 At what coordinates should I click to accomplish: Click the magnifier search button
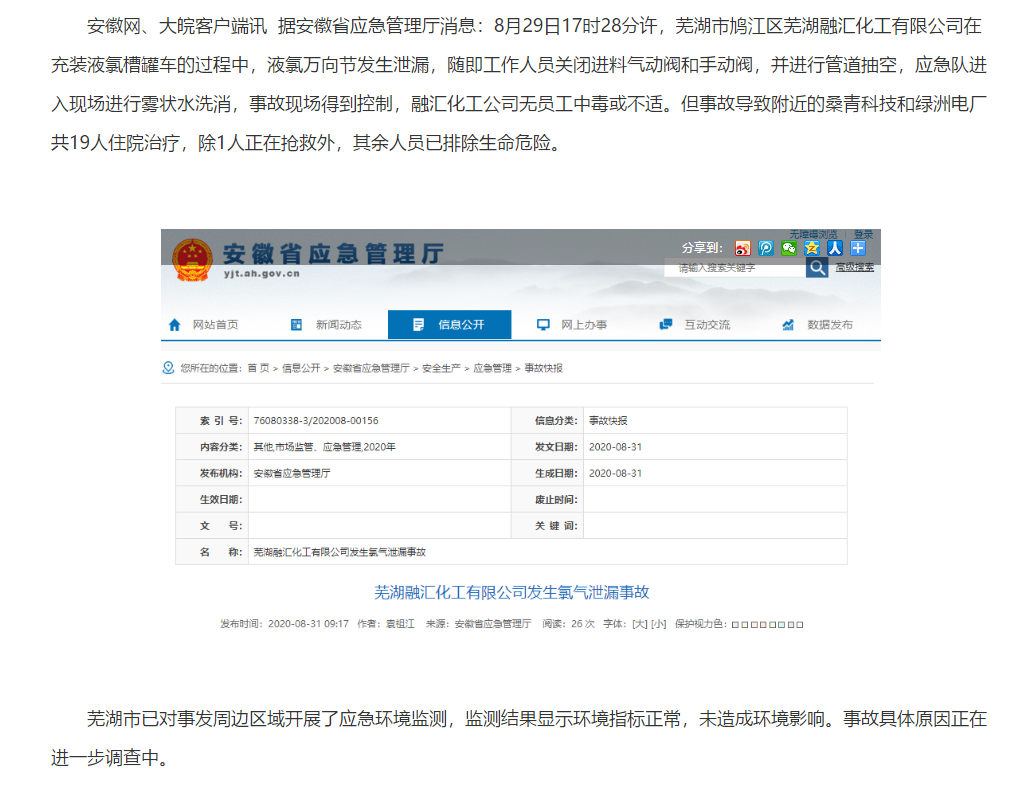(817, 268)
